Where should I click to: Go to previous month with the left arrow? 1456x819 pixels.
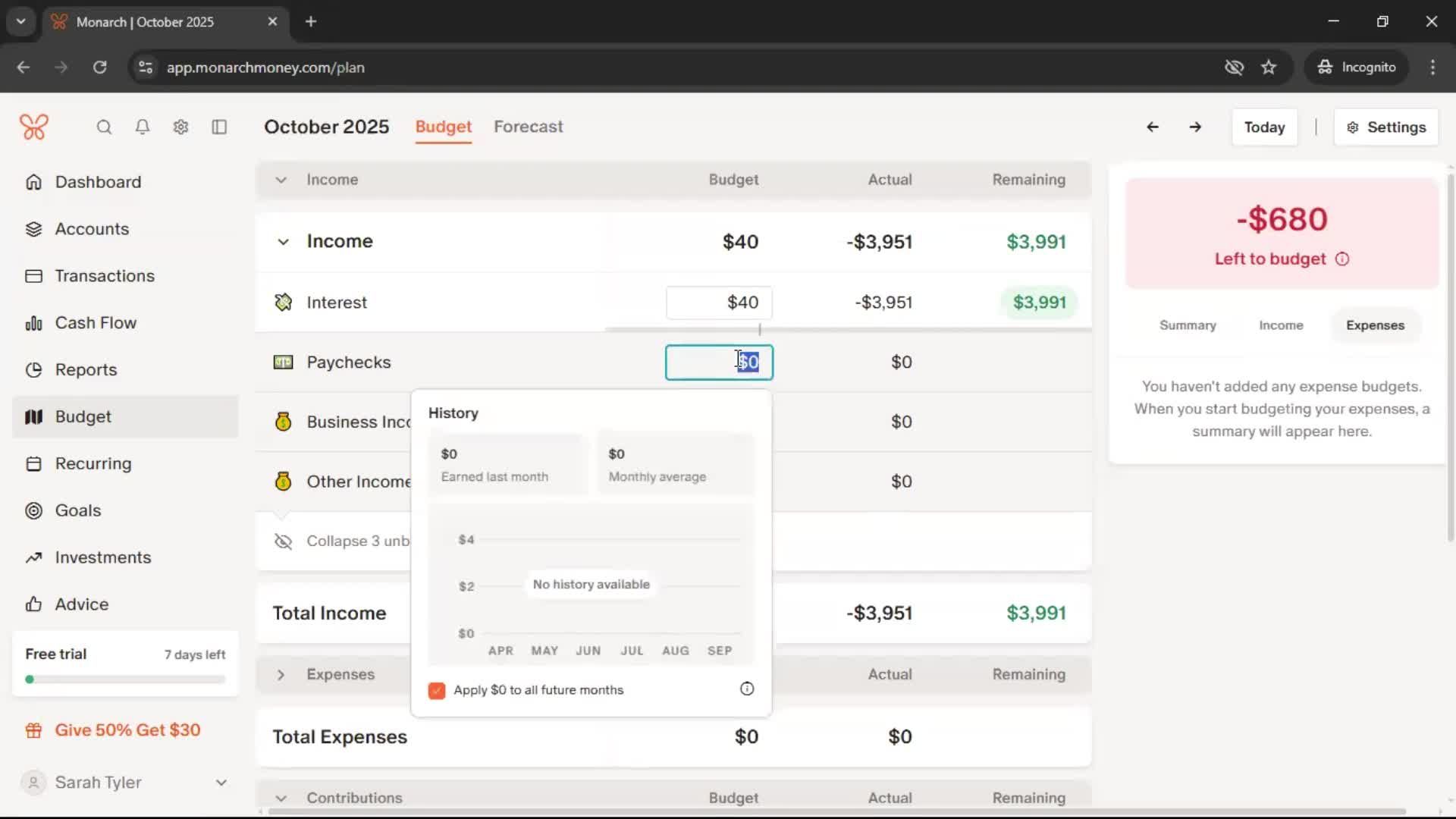1152,127
